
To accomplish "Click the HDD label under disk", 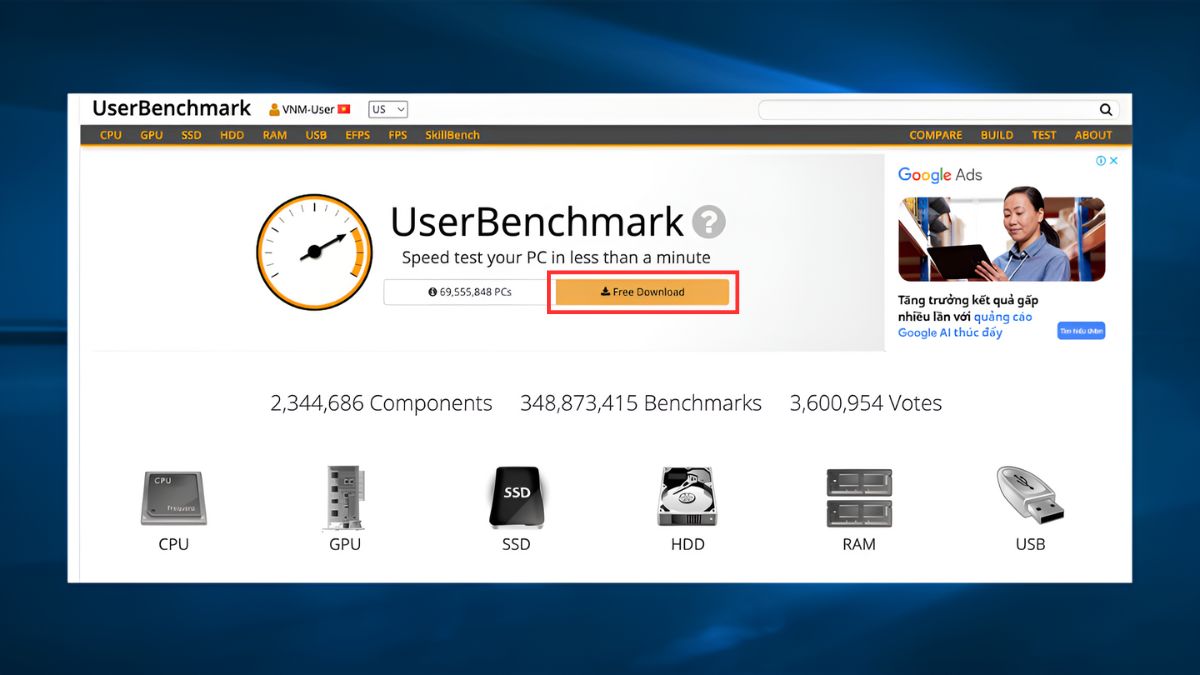I will click(x=688, y=545).
